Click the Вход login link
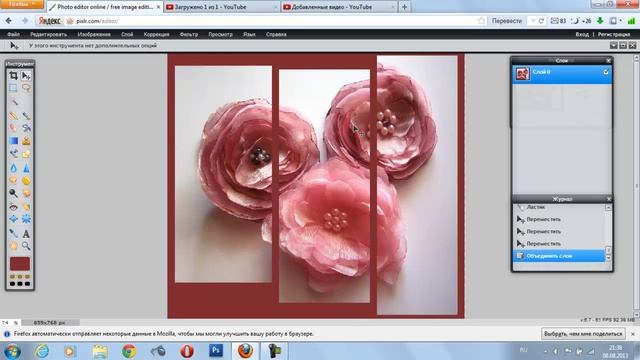The width and height of the screenshot is (640, 360). tap(582, 34)
